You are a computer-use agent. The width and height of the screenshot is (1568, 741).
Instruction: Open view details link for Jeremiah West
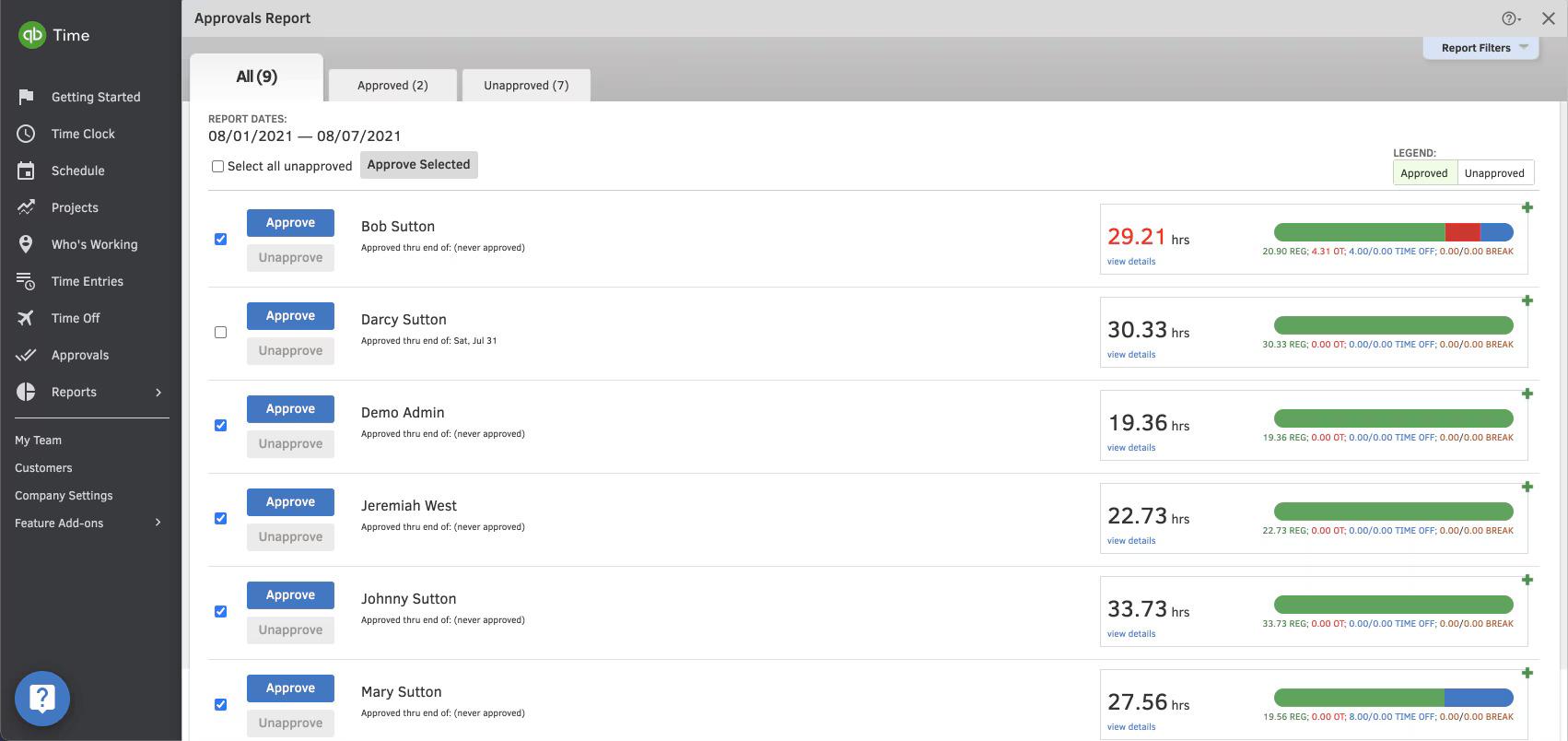(1131, 541)
